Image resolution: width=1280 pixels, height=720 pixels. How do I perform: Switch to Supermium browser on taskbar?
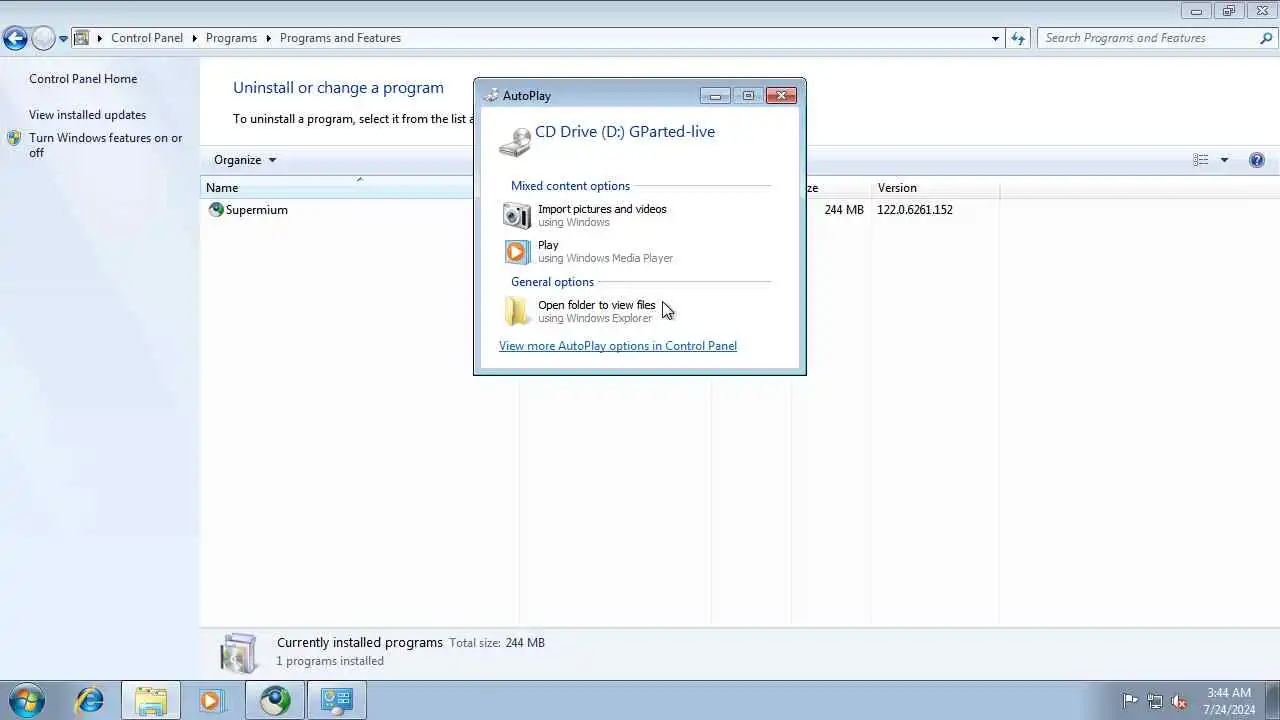275,700
